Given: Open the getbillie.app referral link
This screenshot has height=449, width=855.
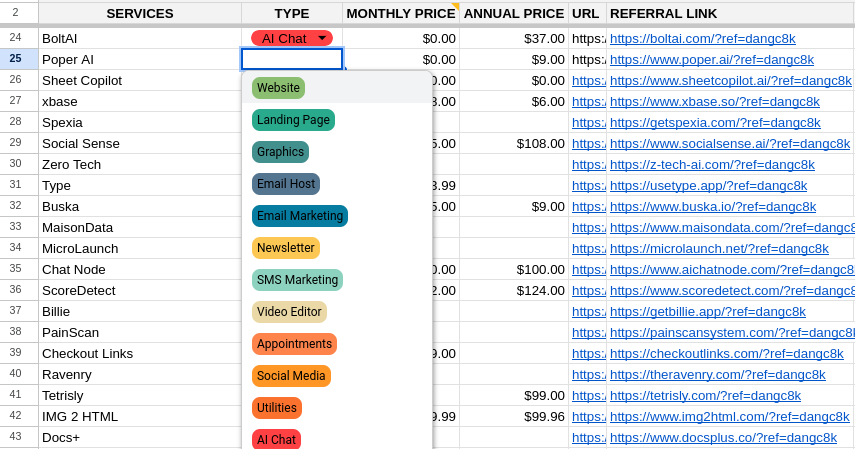Looking at the screenshot, I should click(708, 312).
